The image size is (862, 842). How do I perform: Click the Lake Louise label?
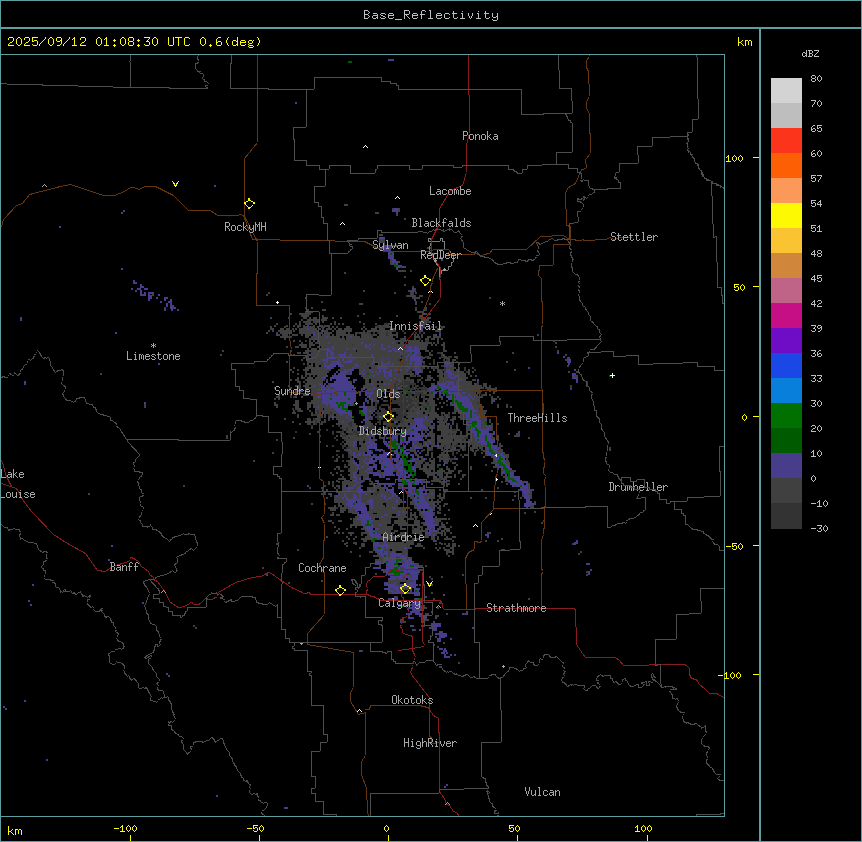point(18,484)
